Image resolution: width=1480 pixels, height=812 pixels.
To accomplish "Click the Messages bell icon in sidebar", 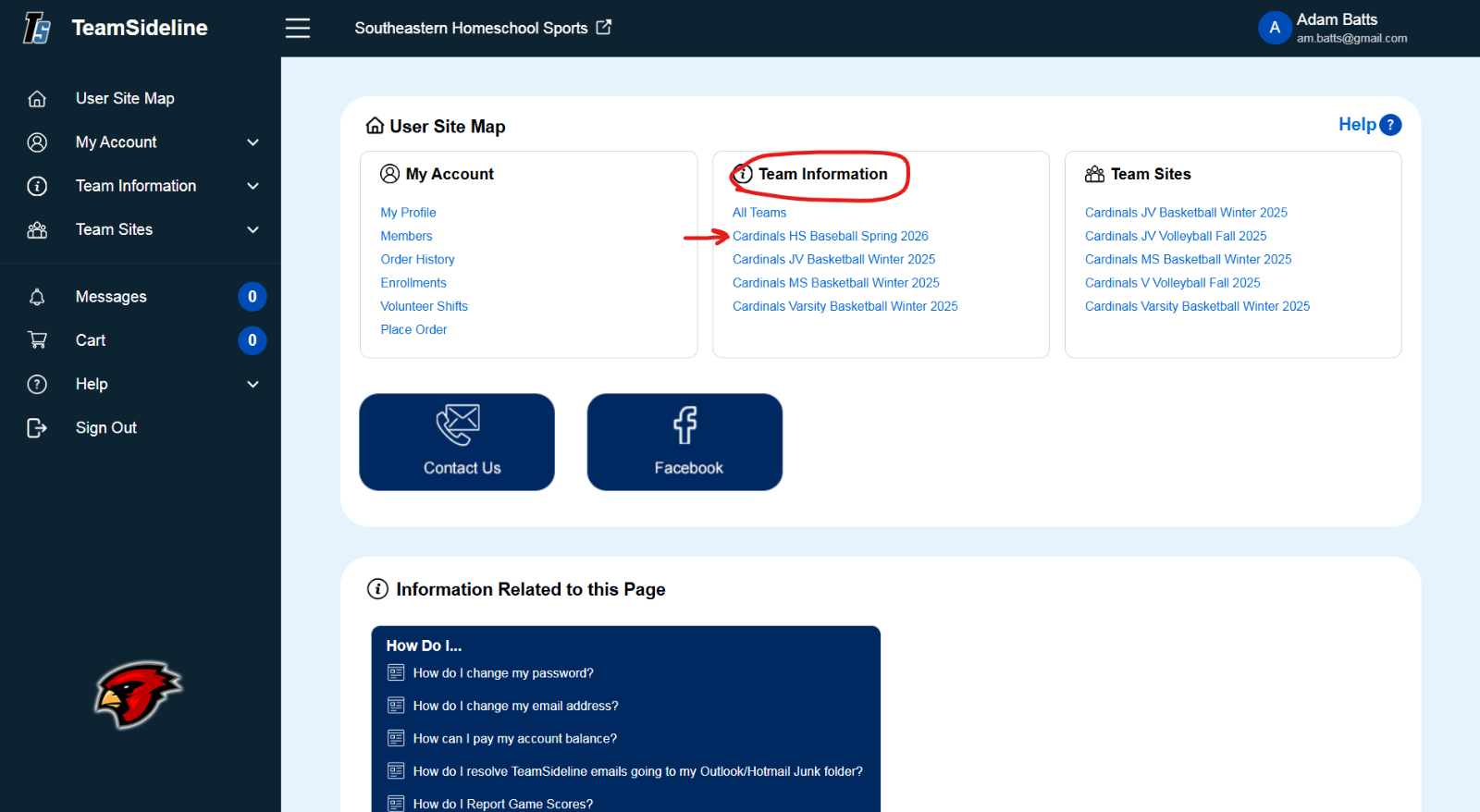I will click(37, 297).
